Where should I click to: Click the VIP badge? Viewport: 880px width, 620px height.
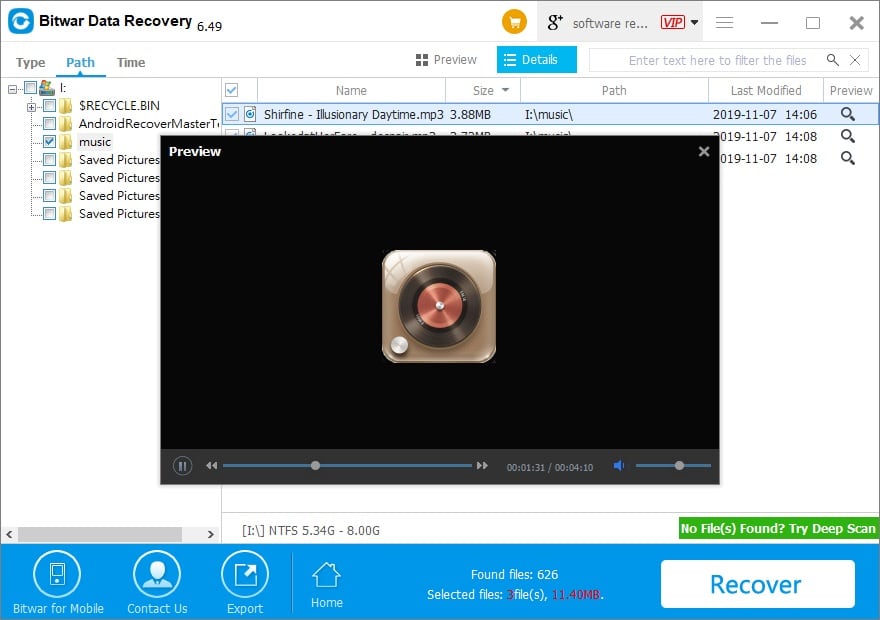tap(672, 22)
